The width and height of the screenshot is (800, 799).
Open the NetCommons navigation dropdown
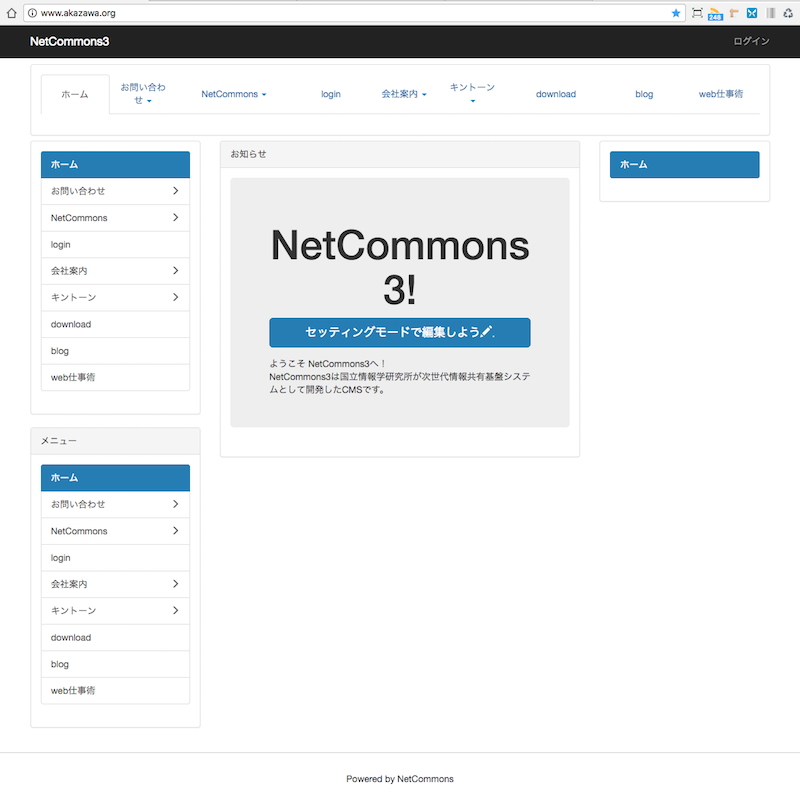[x=232, y=93]
